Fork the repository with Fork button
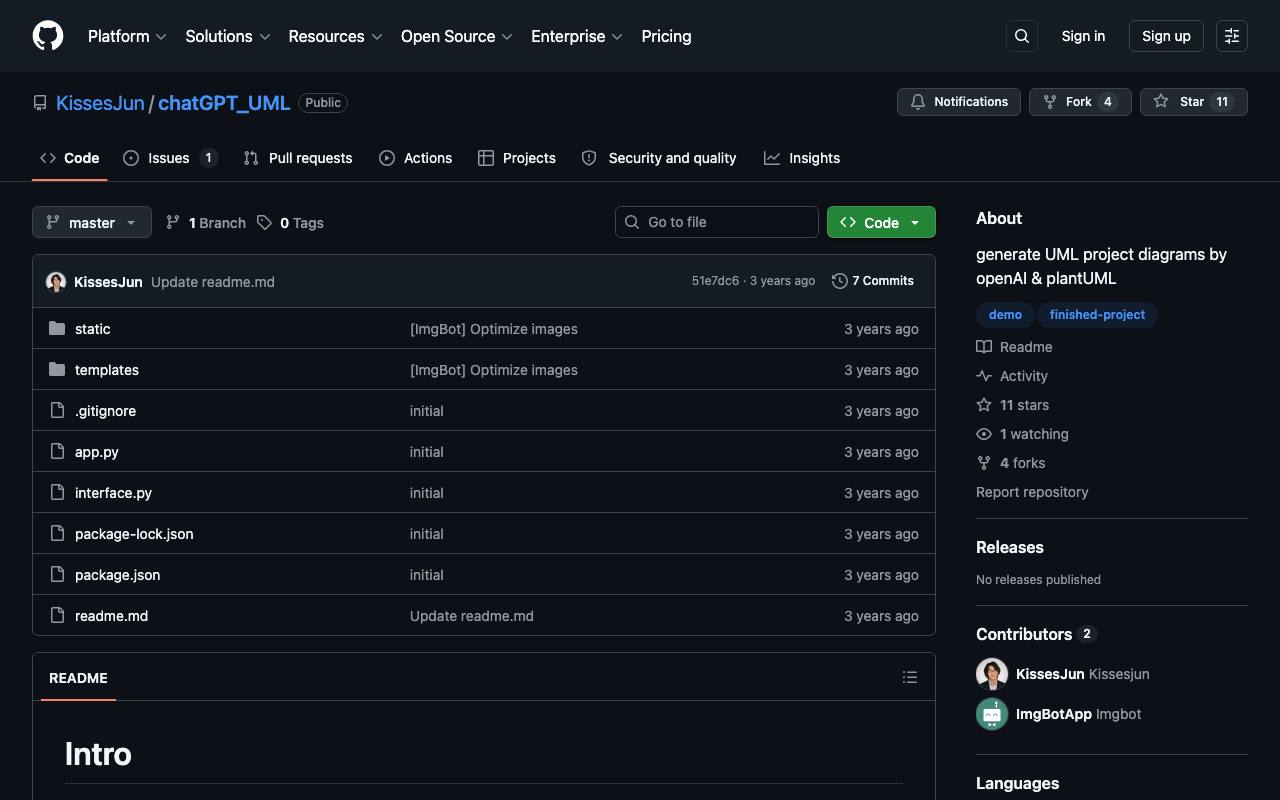Image resolution: width=1280 pixels, height=800 pixels. pos(1080,102)
